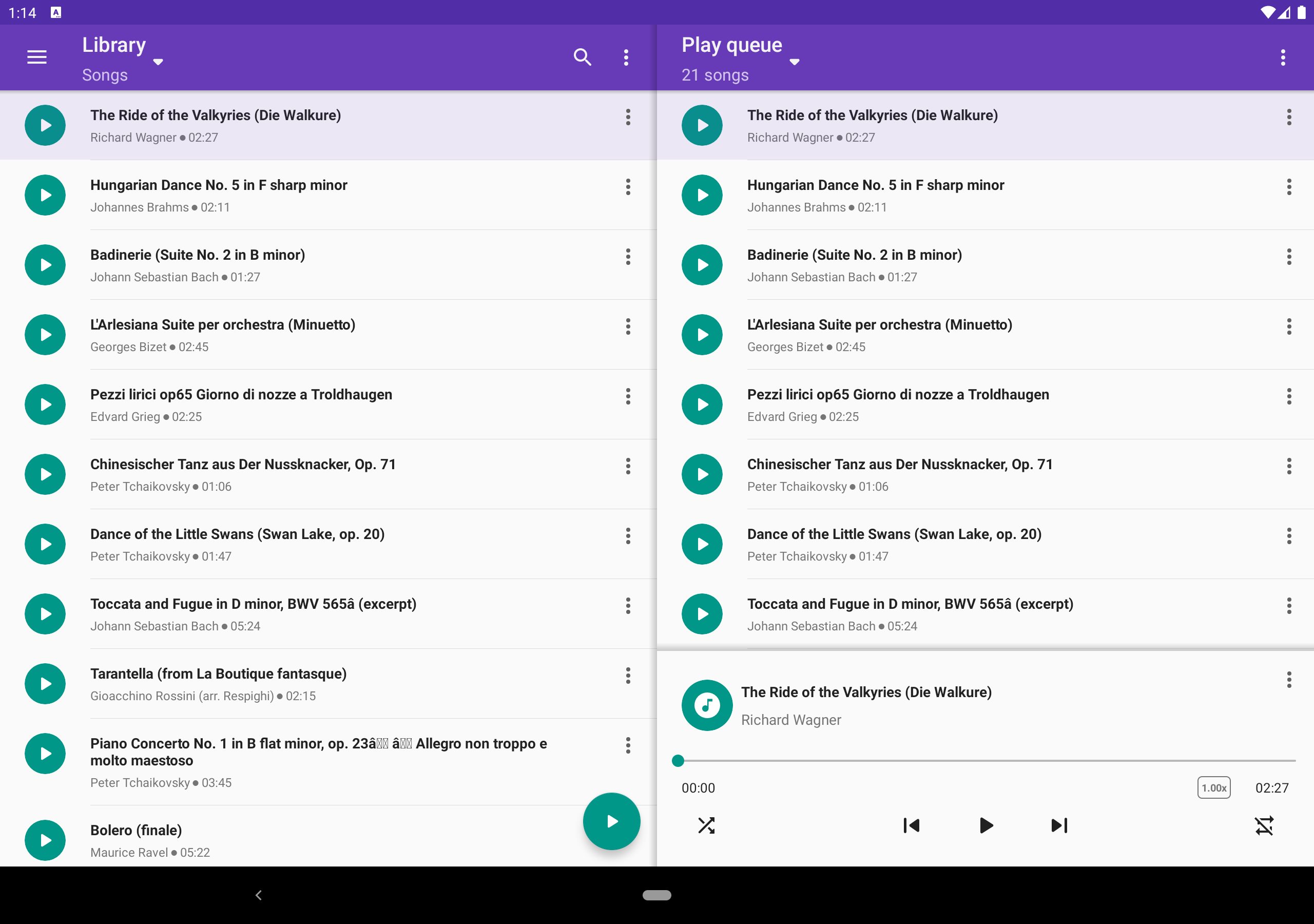1314x924 pixels.
Task: Play Dance of the Little Swans in Library
Action: click(x=45, y=545)
